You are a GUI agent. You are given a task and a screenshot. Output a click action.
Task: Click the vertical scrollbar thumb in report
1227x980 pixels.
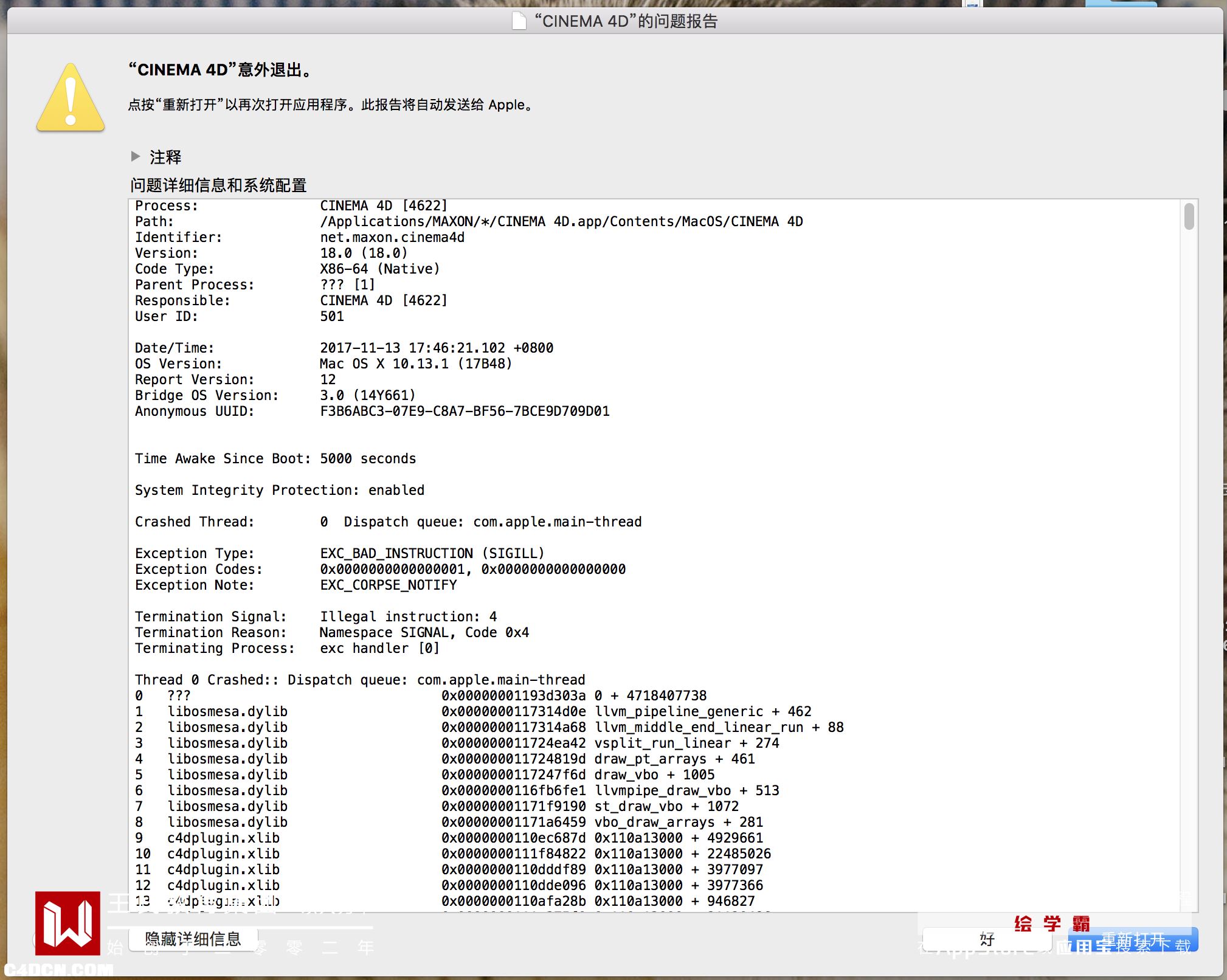tap(1189, 217)
